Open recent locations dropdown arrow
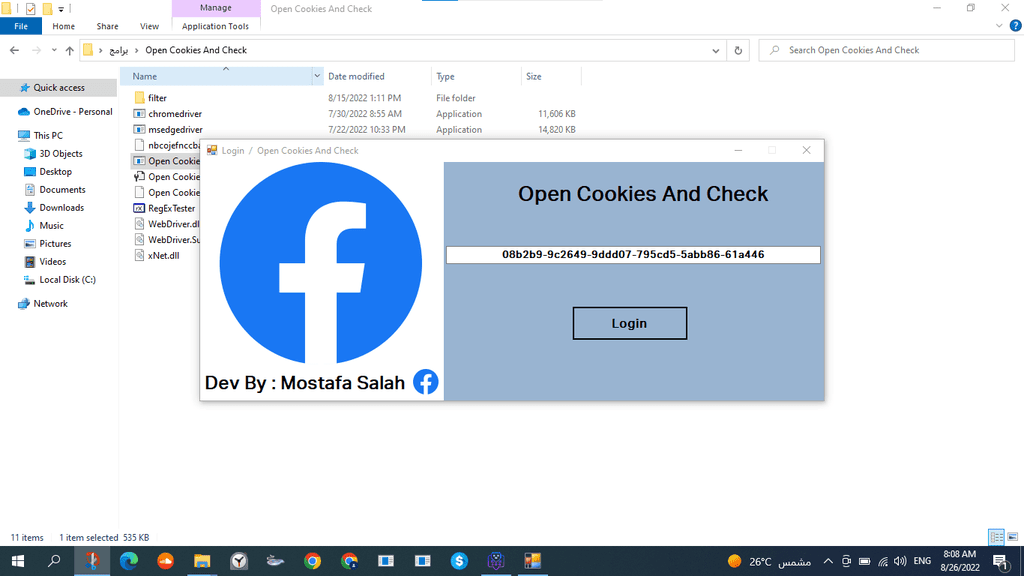Viewport: 1024px width, 576px height. tap(54, 50)
